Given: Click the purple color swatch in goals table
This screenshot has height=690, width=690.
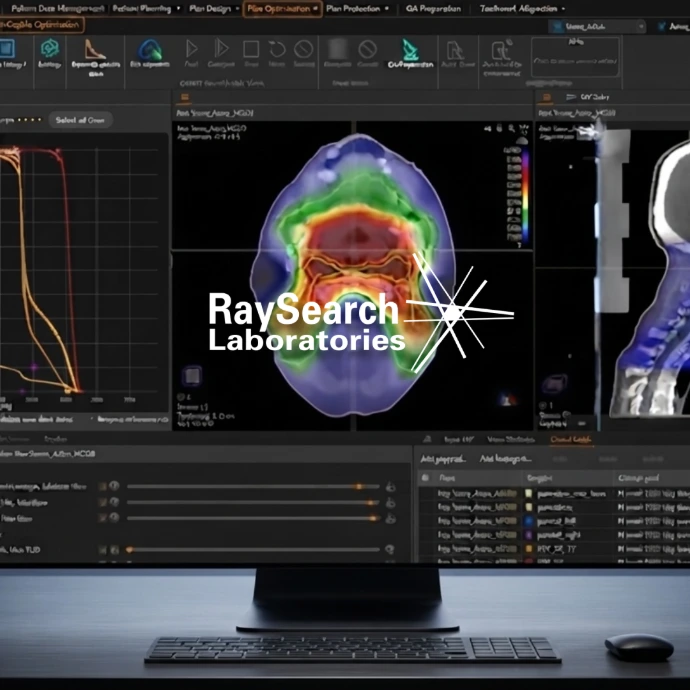Looking at the screenshot, I should tap(529, 535).
